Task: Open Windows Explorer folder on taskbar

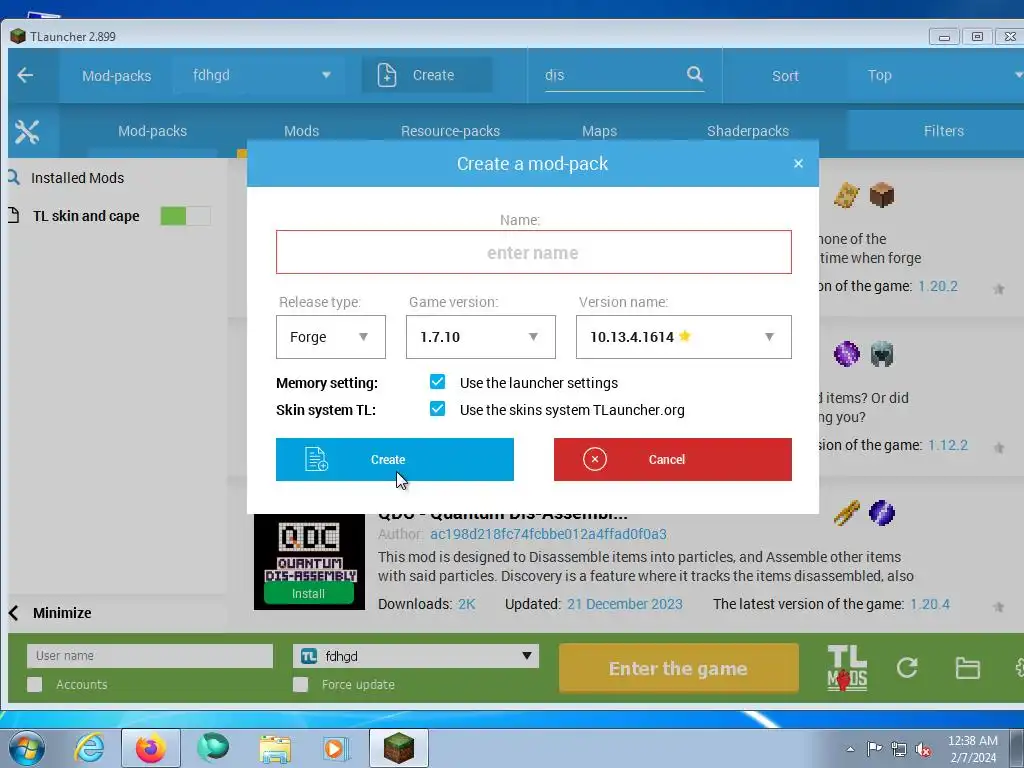Action: click(x=275, y=748)
